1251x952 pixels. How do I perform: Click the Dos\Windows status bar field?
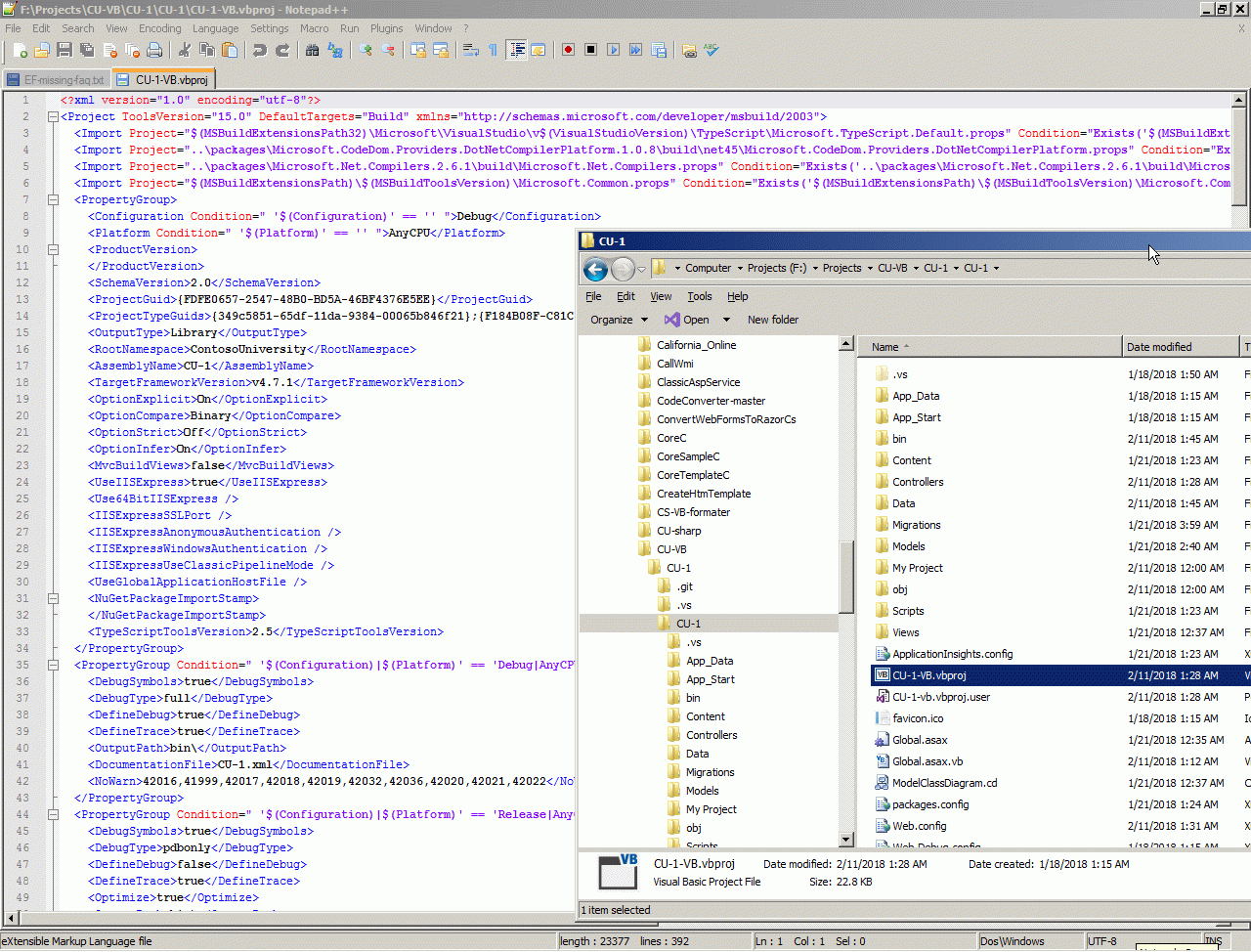(x=1029, y=941)
